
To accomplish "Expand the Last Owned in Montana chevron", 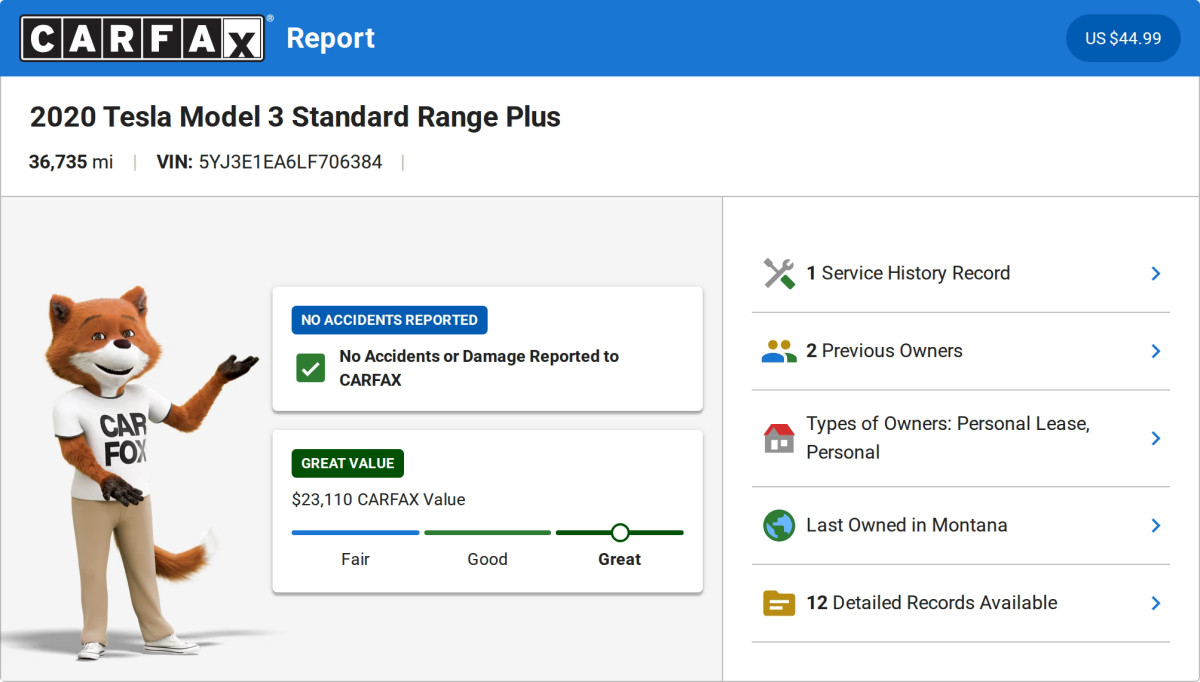I will pos(1155,525).
